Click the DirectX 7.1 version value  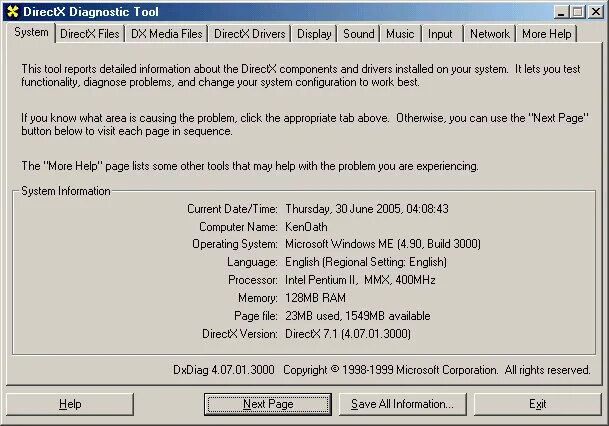pos(348,334)
